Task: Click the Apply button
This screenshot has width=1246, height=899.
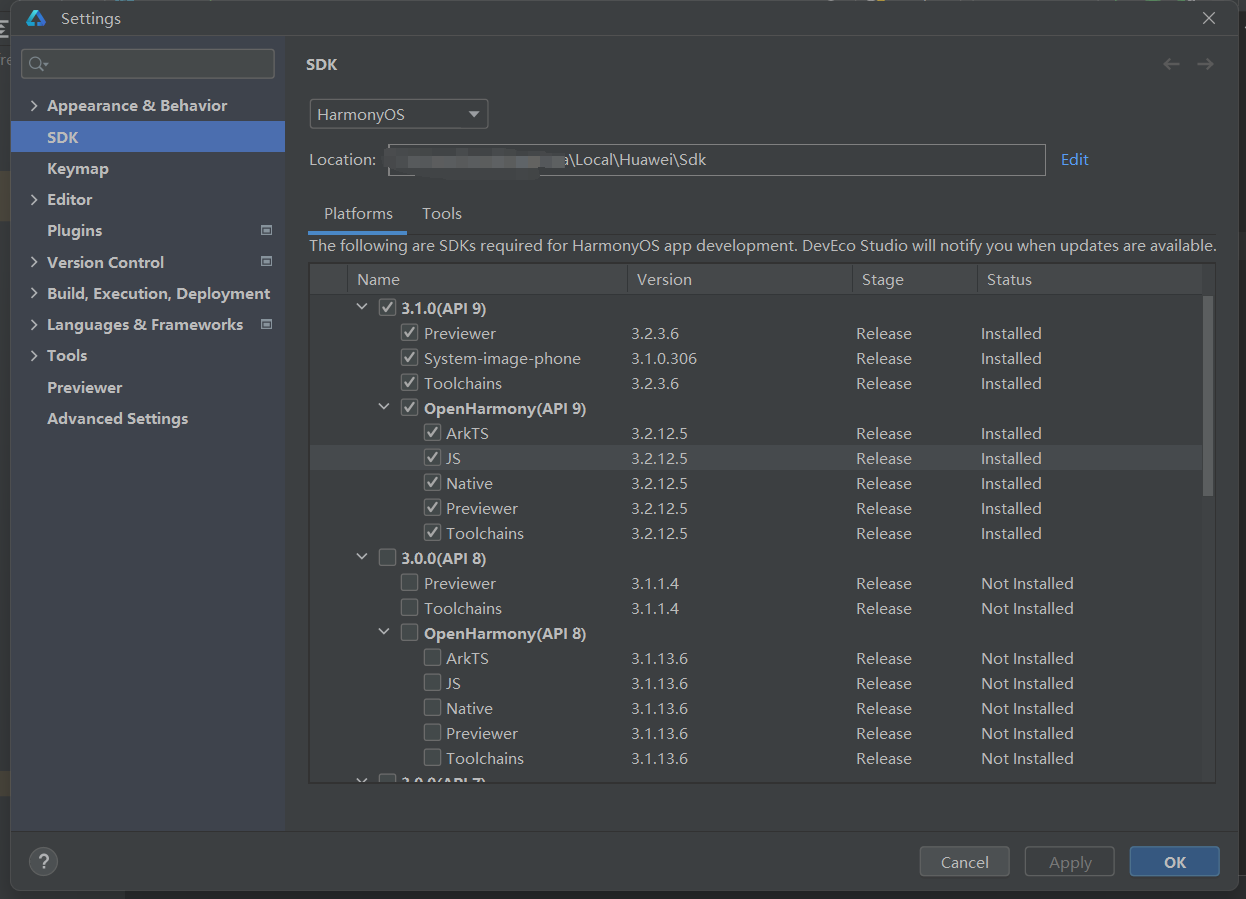Action: pos(1070,862)
